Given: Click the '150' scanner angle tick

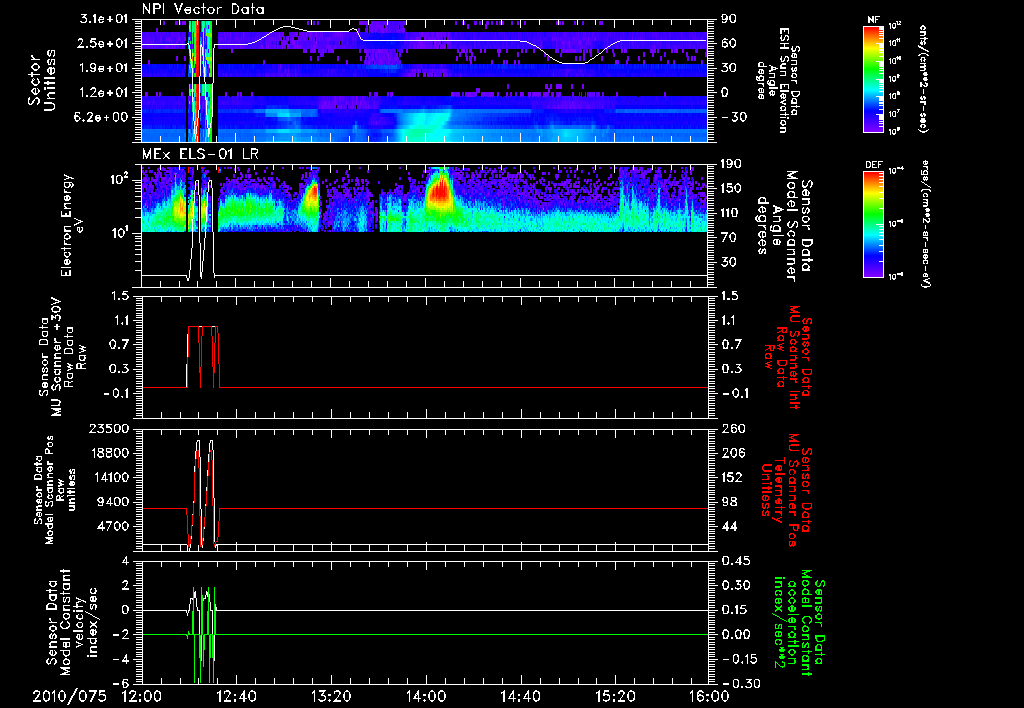Looking at the screenshot, I should 732,189.
